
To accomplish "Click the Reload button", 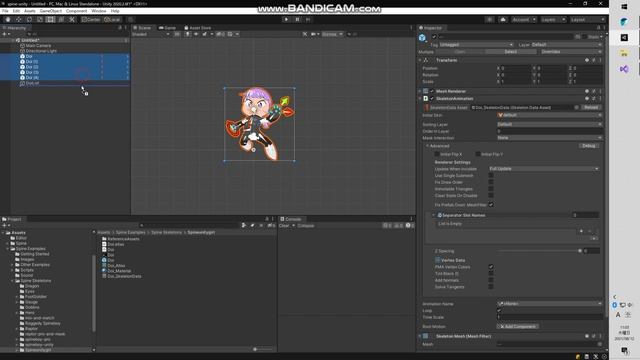I will [591, 107].
